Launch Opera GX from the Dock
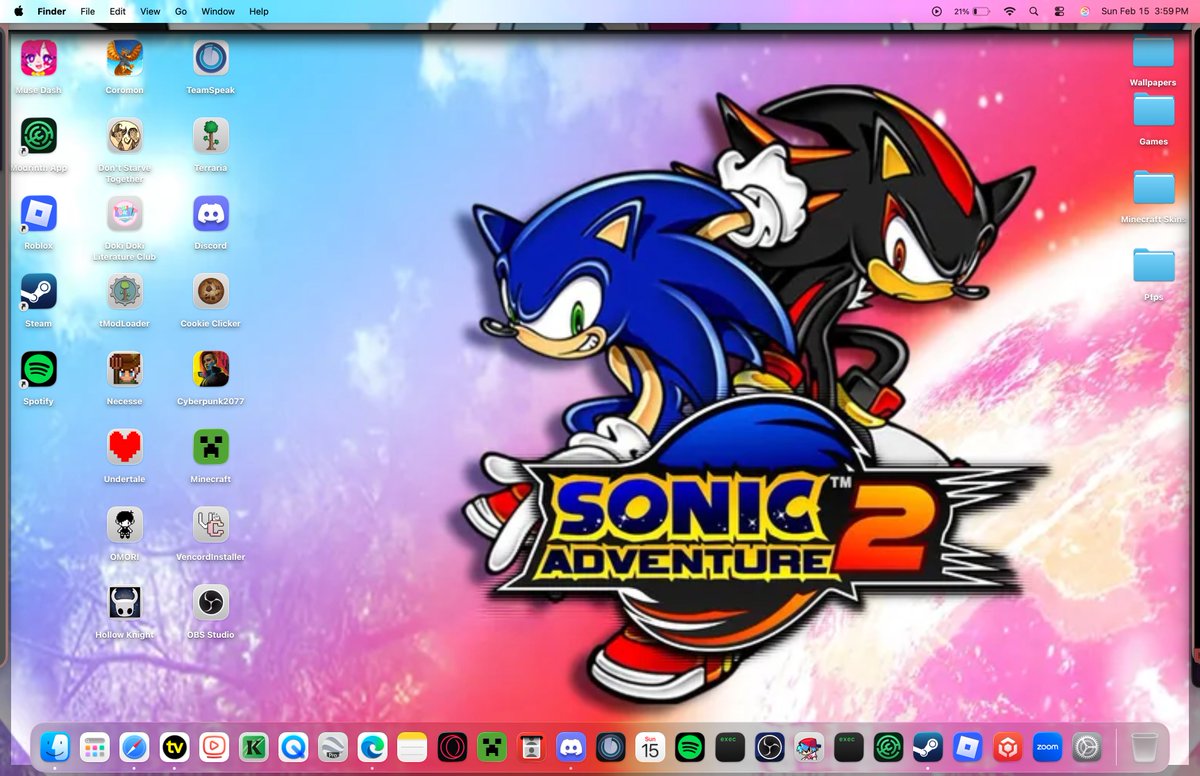 (452, 746)
